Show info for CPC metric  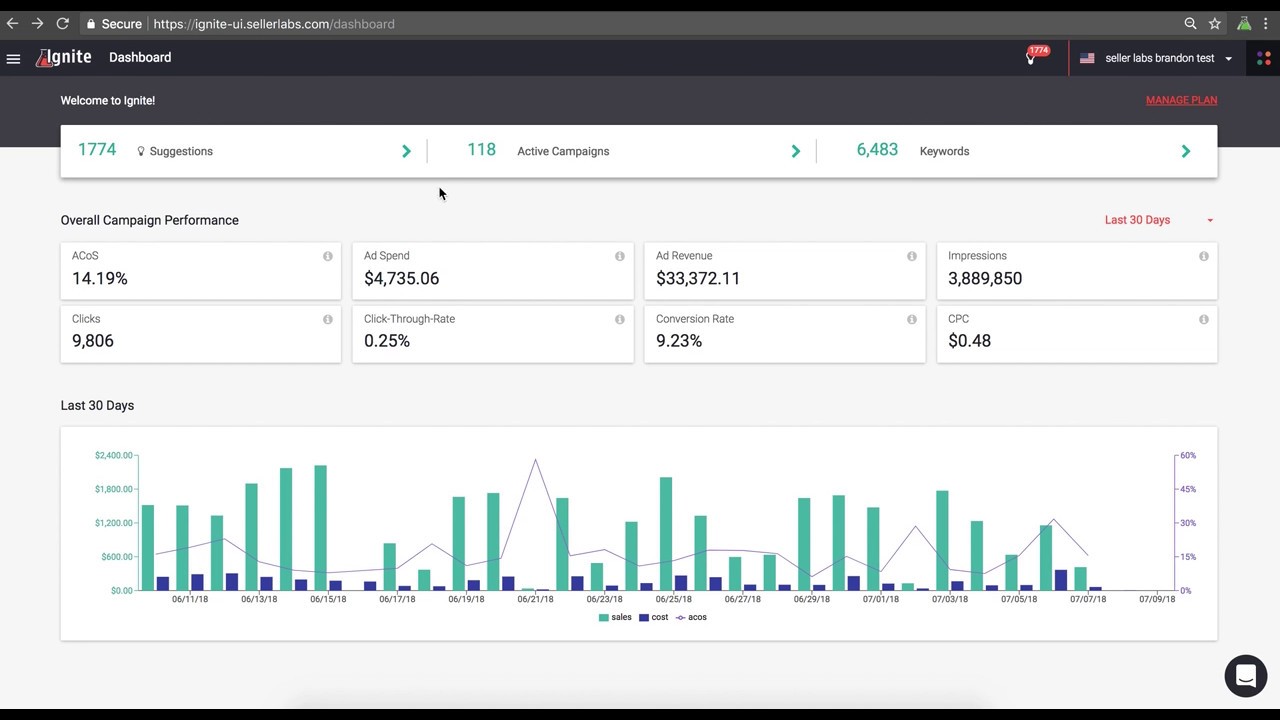1203,319
